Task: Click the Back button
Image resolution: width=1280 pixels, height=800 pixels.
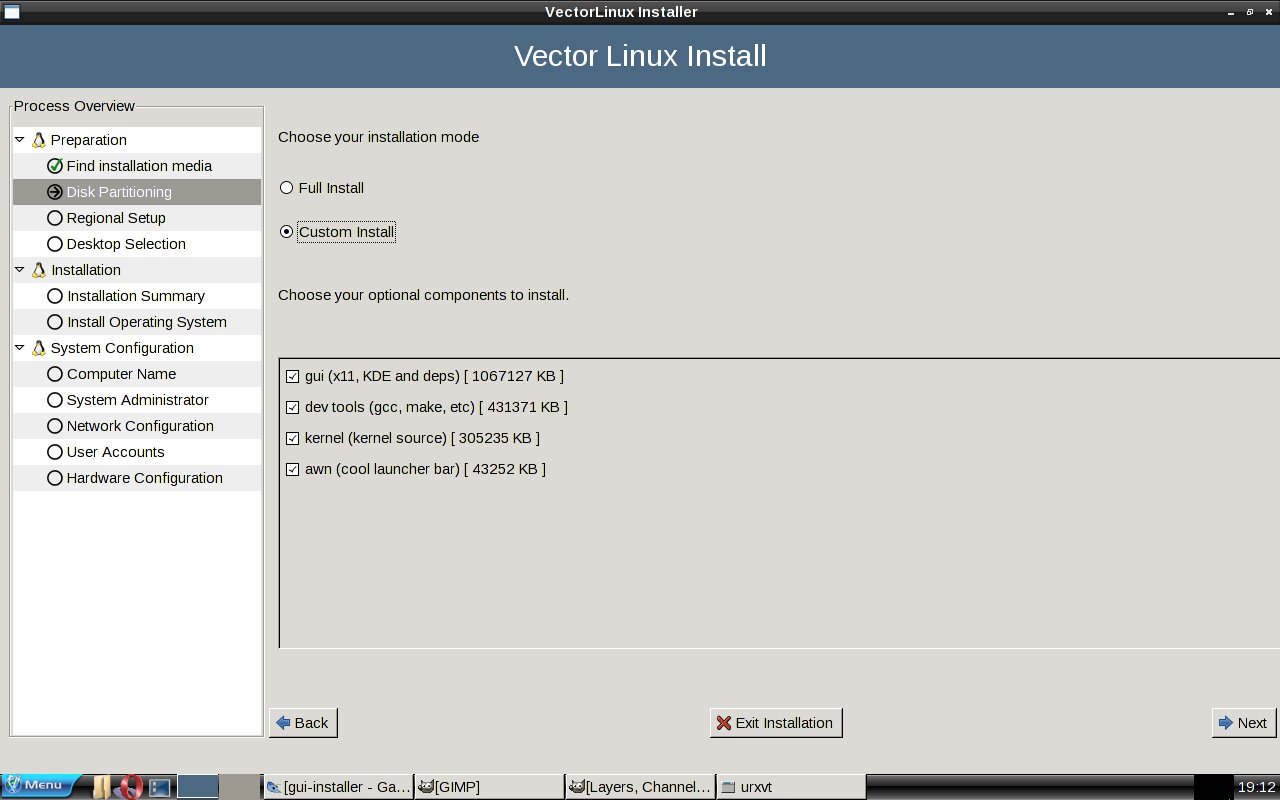Action: click(303, 723)
